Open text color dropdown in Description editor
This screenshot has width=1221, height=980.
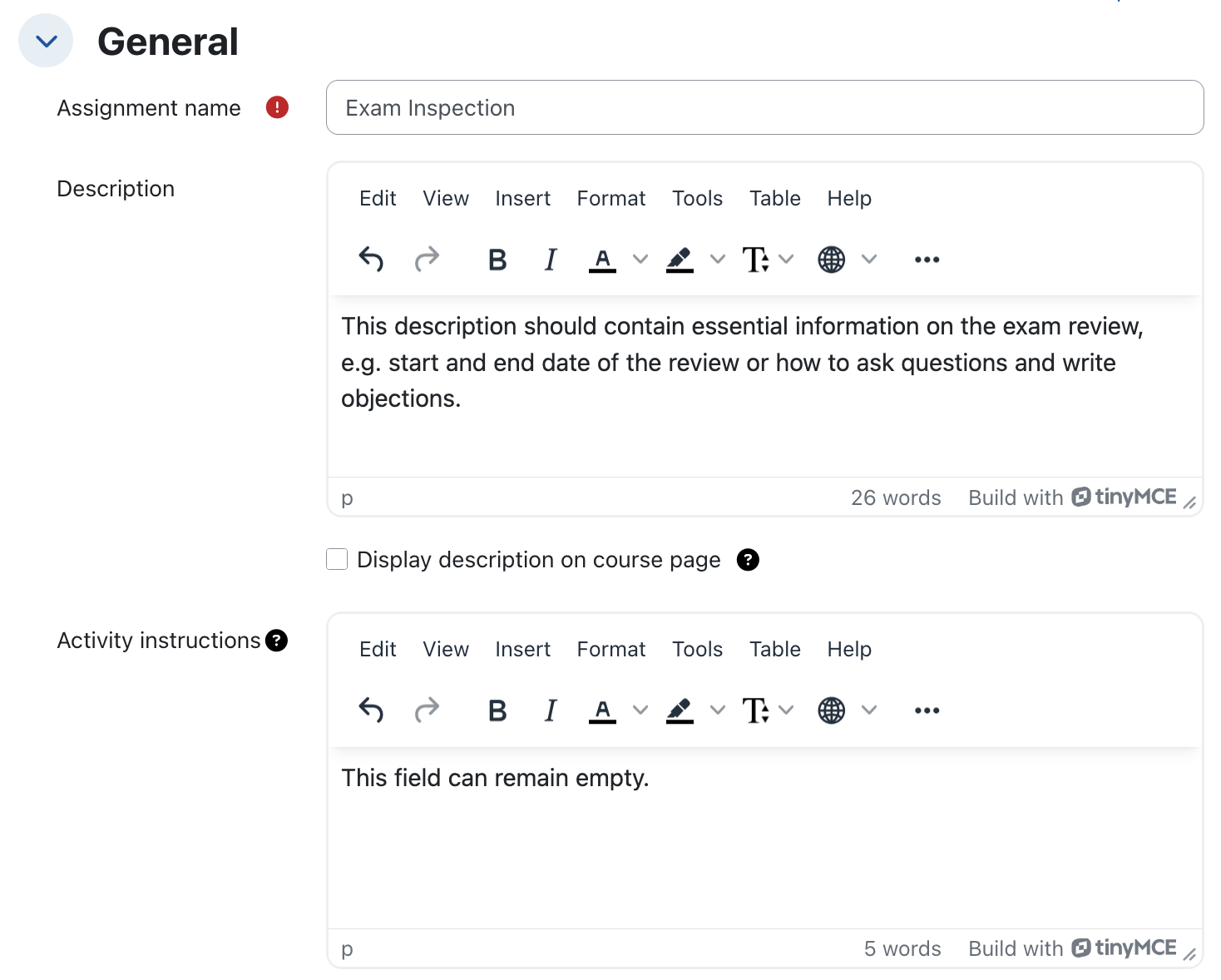(x=640, y=260)
